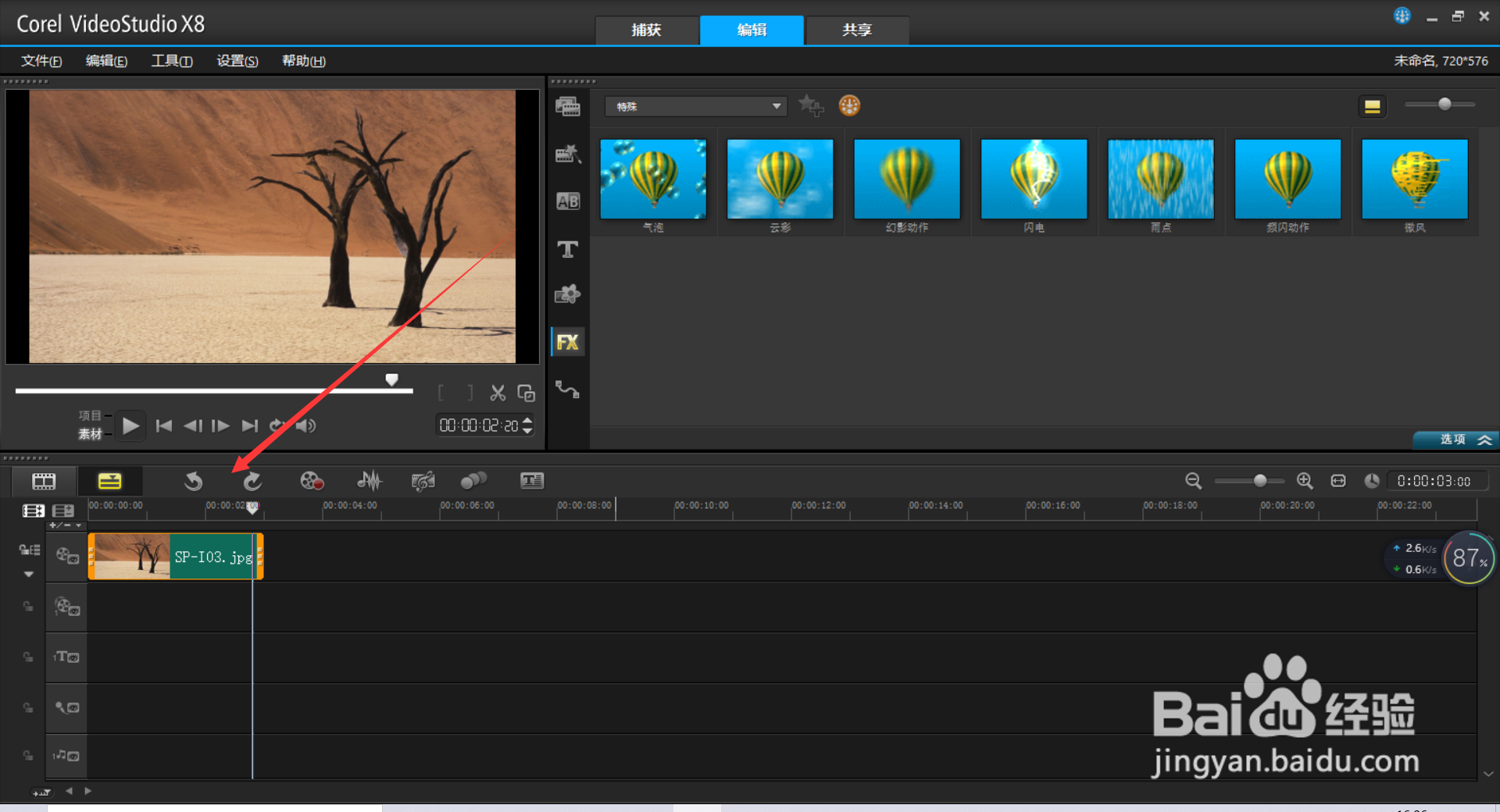The width and height of the screenshot is (1500, 812).
Task: Switch to the 共享 share tab
Action: click(857, 30)
